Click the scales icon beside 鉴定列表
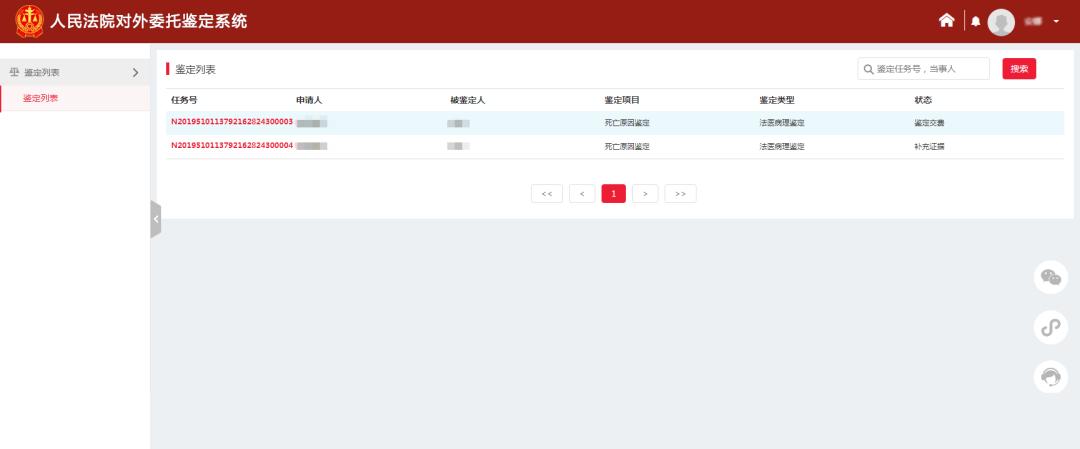 [14, 72]
